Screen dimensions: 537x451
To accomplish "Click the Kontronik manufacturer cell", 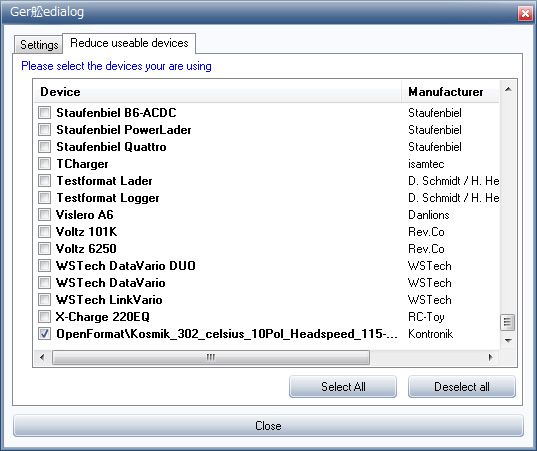I will (x=430, y=334).
